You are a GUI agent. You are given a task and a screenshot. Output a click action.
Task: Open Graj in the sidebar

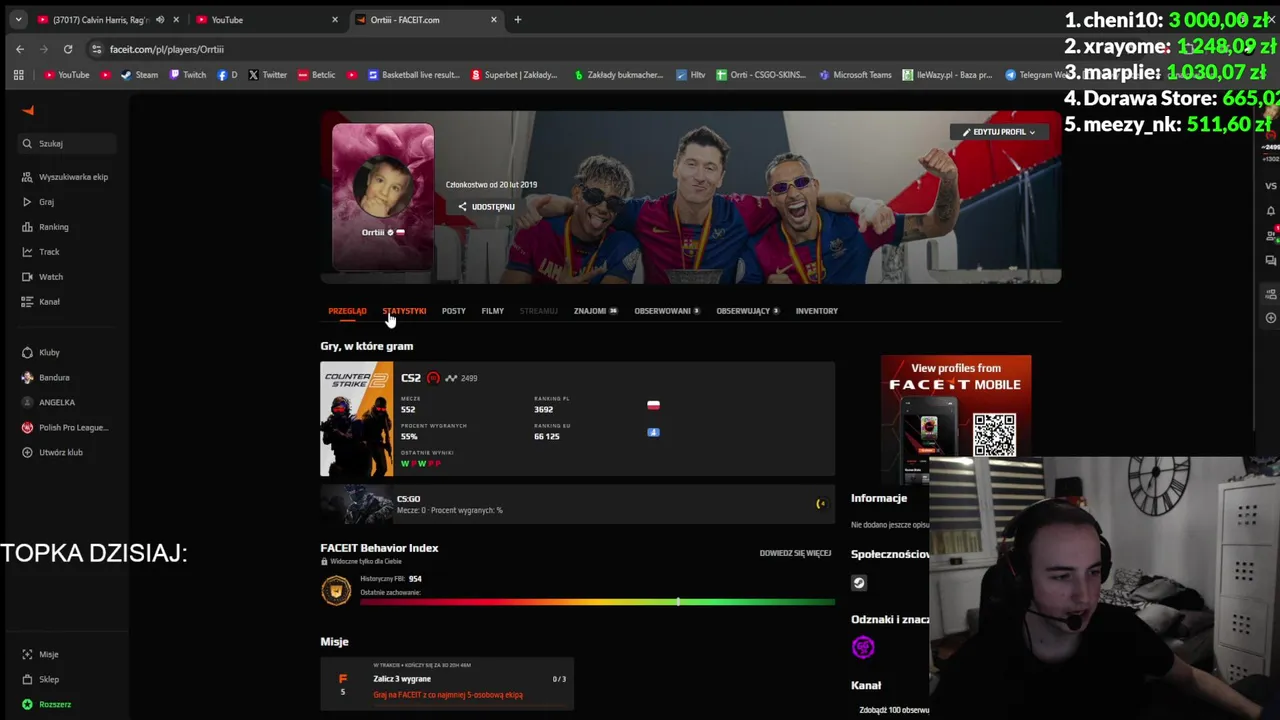click(38, 202)
